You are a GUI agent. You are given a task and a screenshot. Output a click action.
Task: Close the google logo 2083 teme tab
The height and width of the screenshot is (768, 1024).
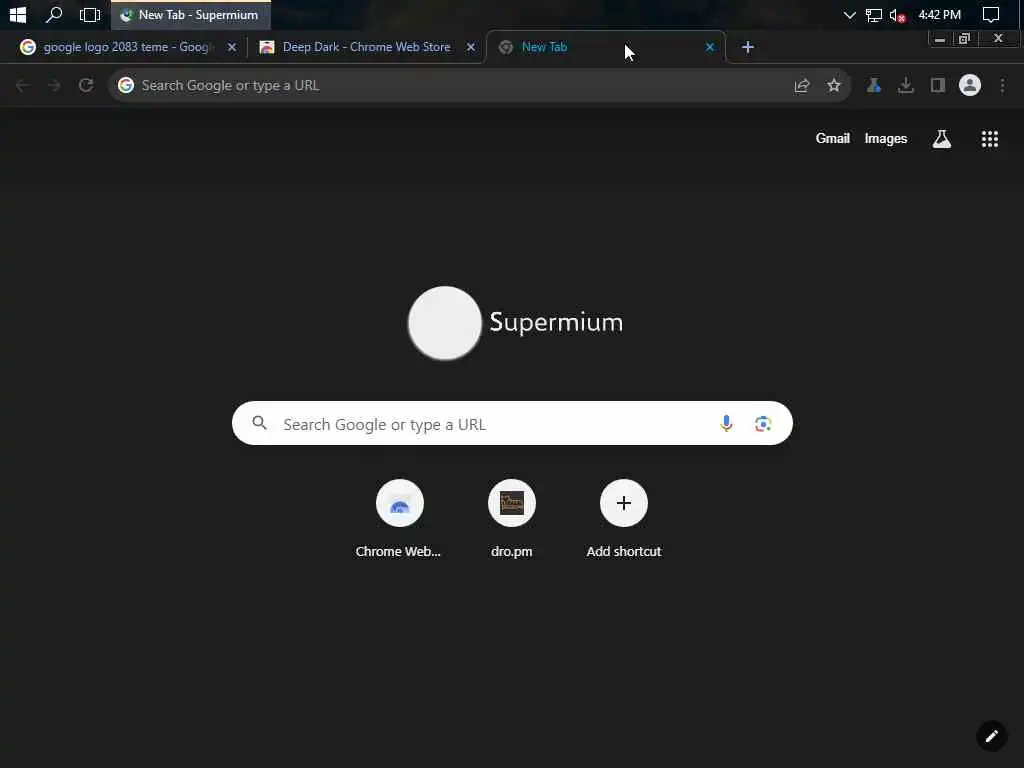pos(231,47)
